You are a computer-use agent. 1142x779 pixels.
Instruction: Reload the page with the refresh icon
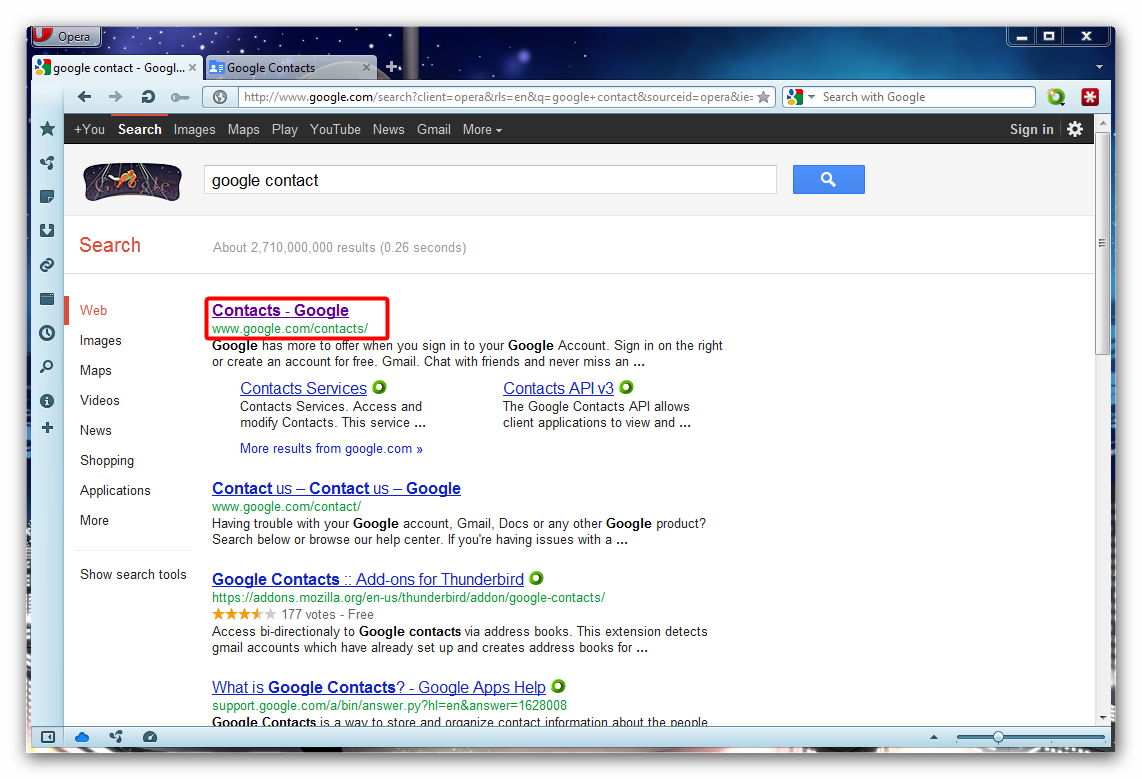coord(148,97)
